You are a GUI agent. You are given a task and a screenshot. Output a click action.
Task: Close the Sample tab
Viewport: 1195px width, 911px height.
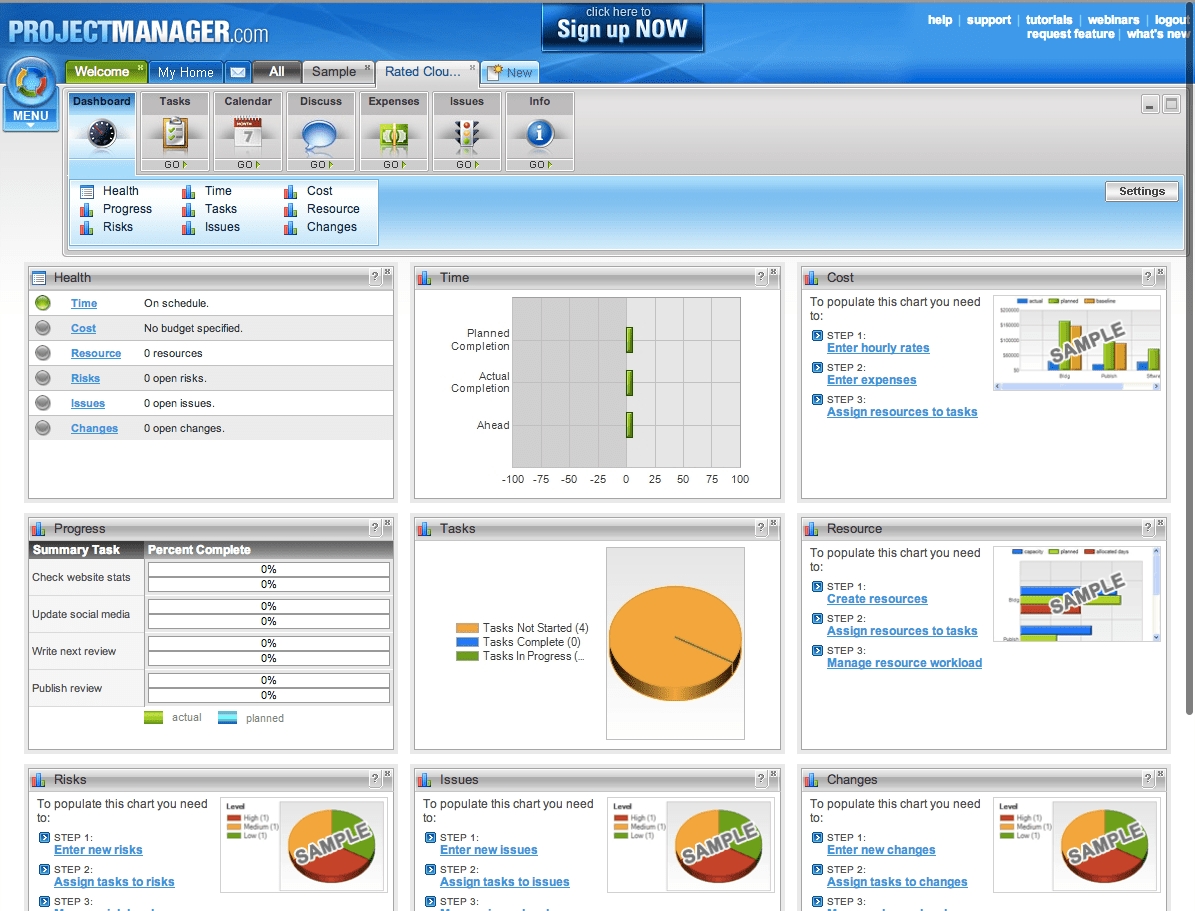[367, 67]
